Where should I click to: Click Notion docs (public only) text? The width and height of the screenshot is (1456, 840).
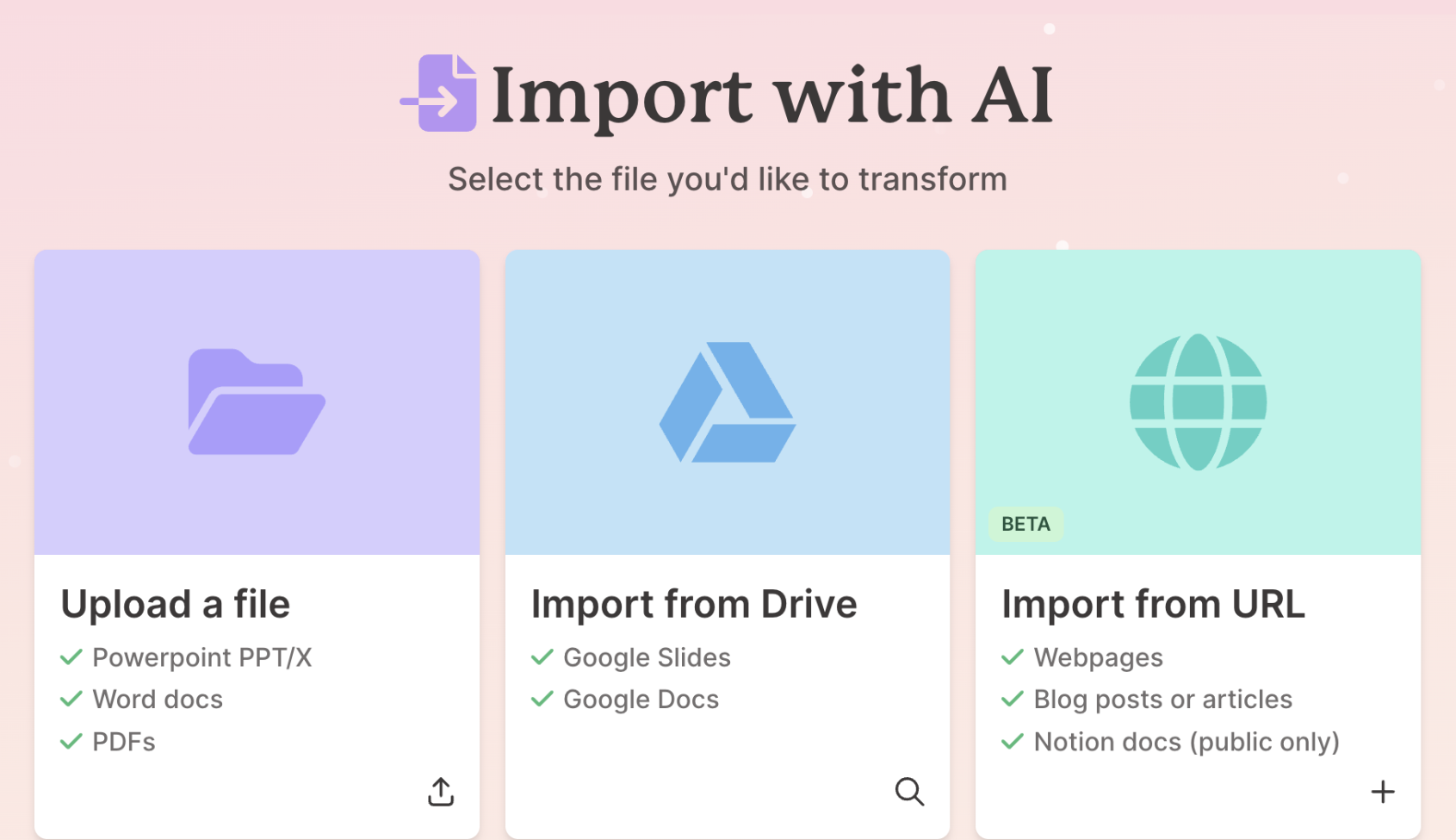1186,742
